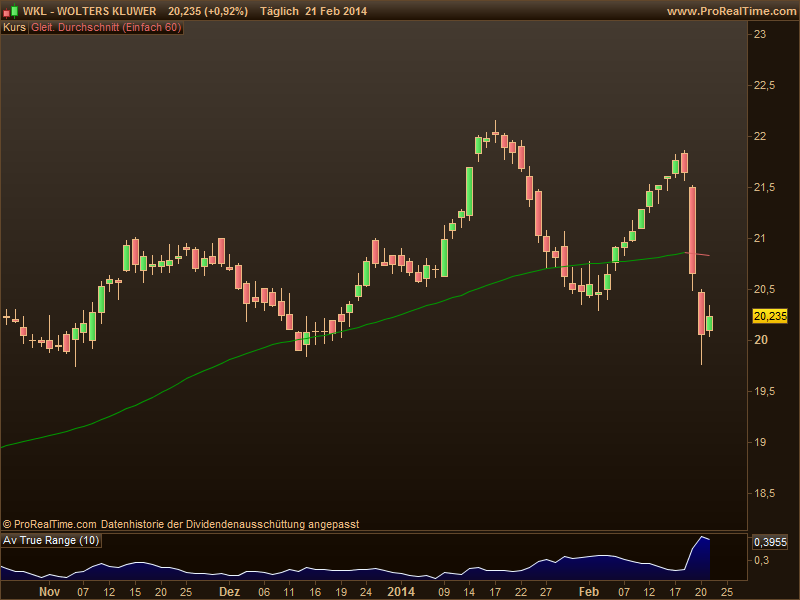Click the 23 price axis label
This screenshot has width=800, height=600.
click(760, 34)
